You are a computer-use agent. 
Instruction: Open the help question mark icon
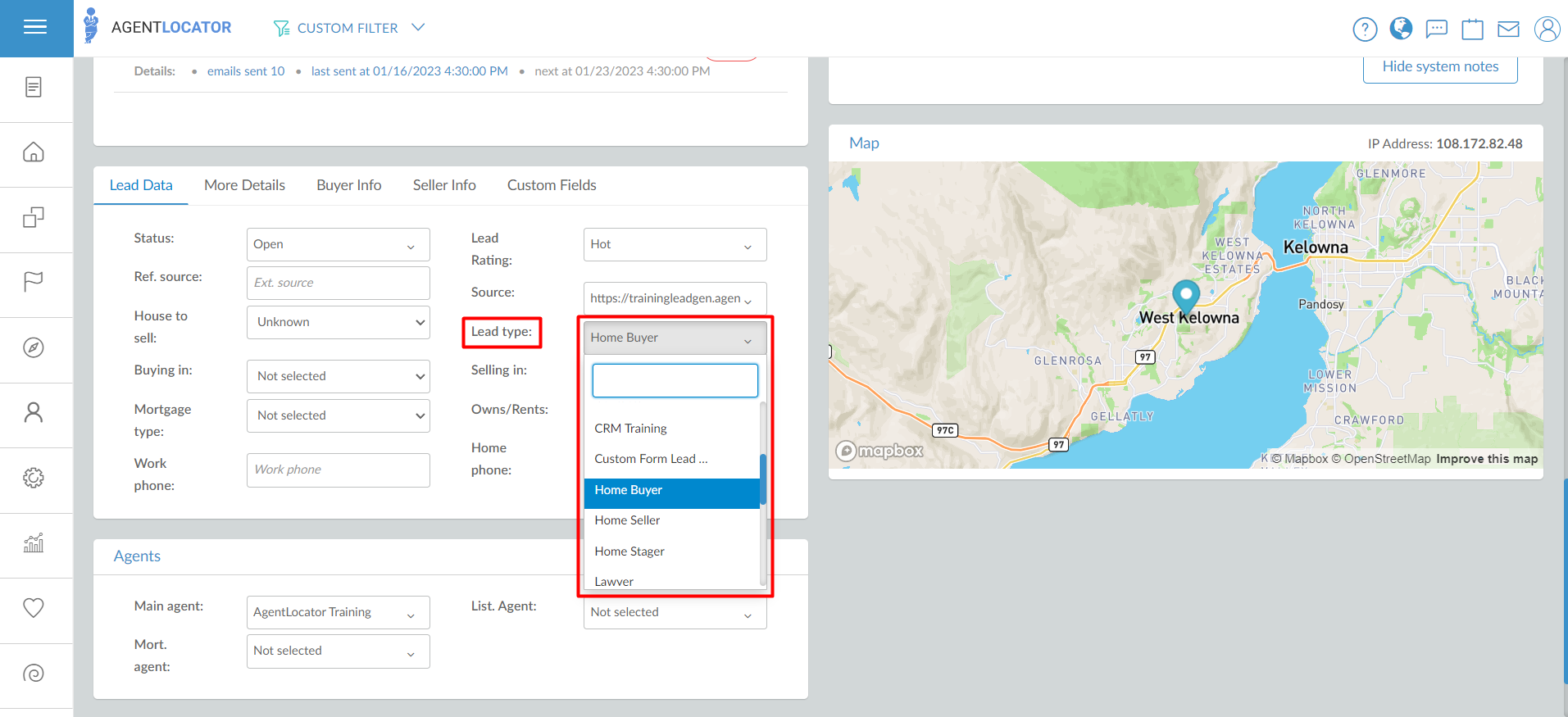[1365, 29]
